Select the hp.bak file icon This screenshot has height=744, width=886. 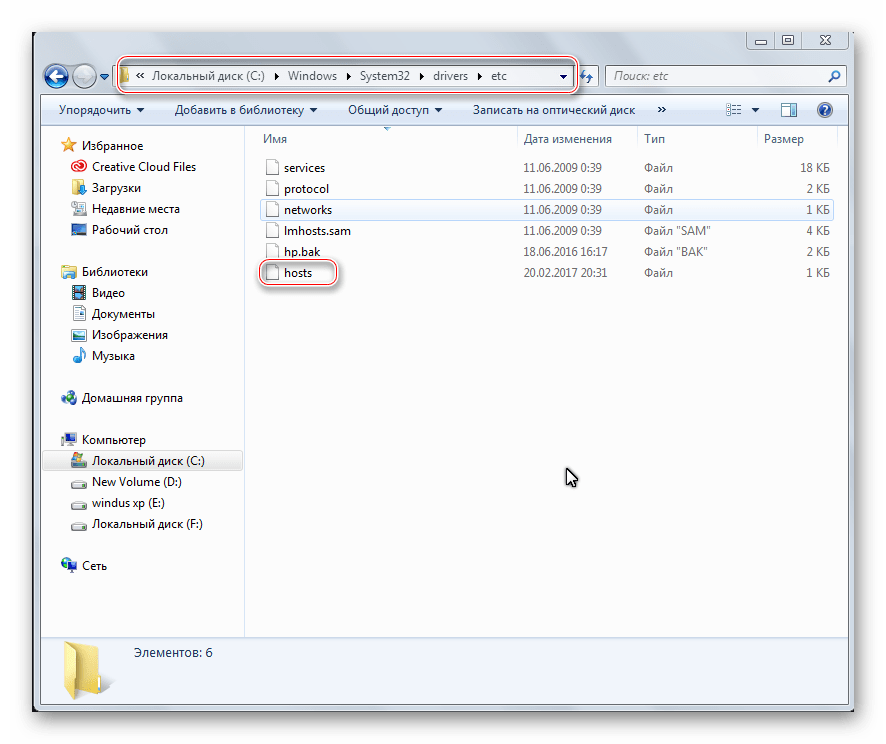pos(272,251)
